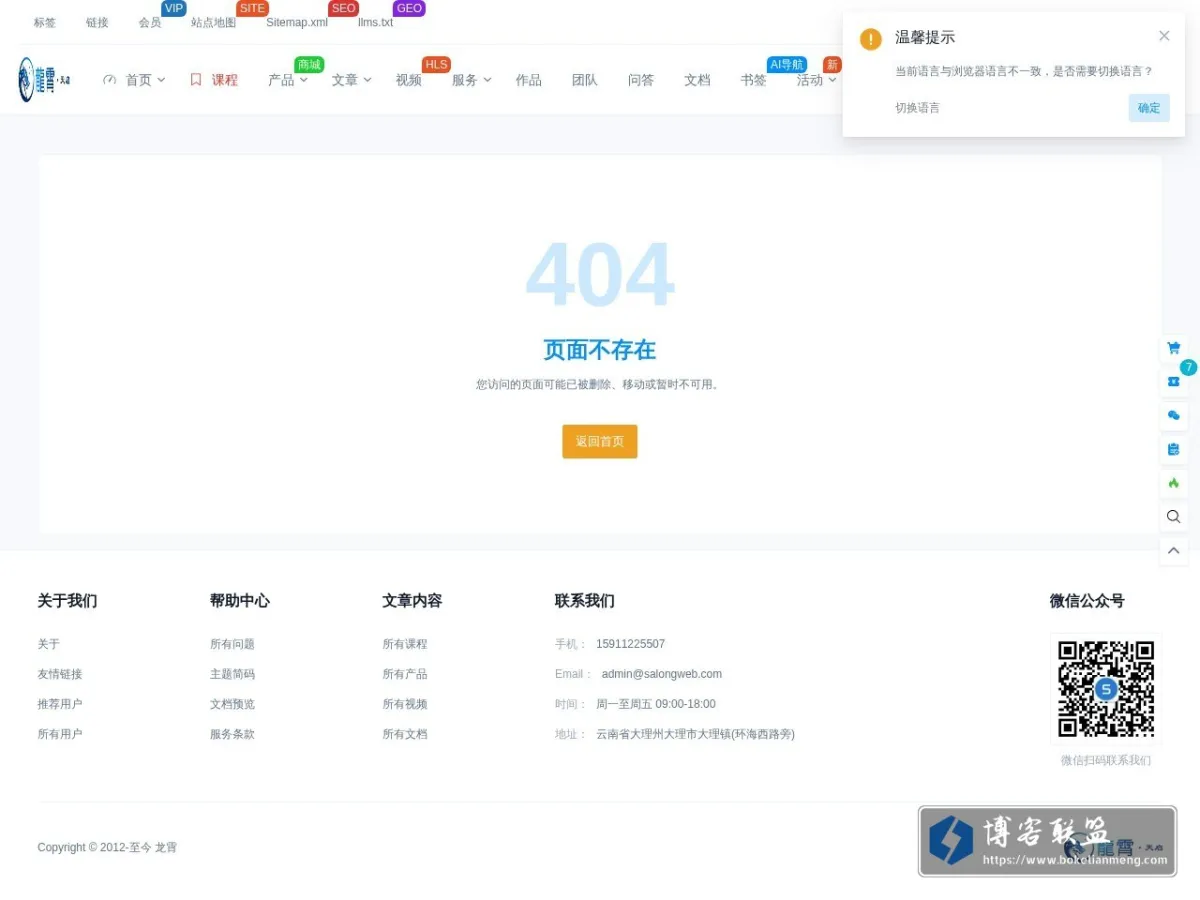Image resolution: width=1200 pixels, height=900 pixels.
Task: Close the 温馨提示 notification
Action: [x=1164, y=36]
